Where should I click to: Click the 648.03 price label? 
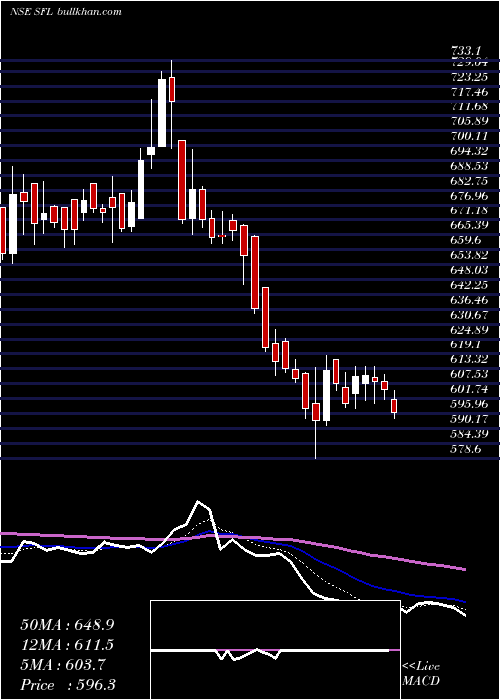(x=468, y=270)
